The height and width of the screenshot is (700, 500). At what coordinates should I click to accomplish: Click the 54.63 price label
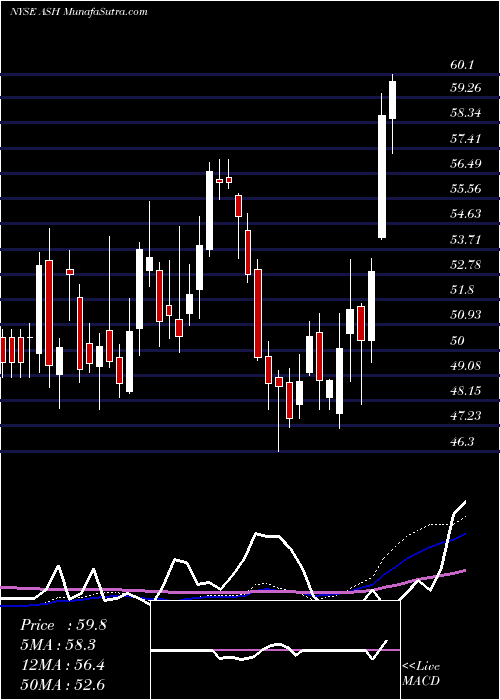466,214
